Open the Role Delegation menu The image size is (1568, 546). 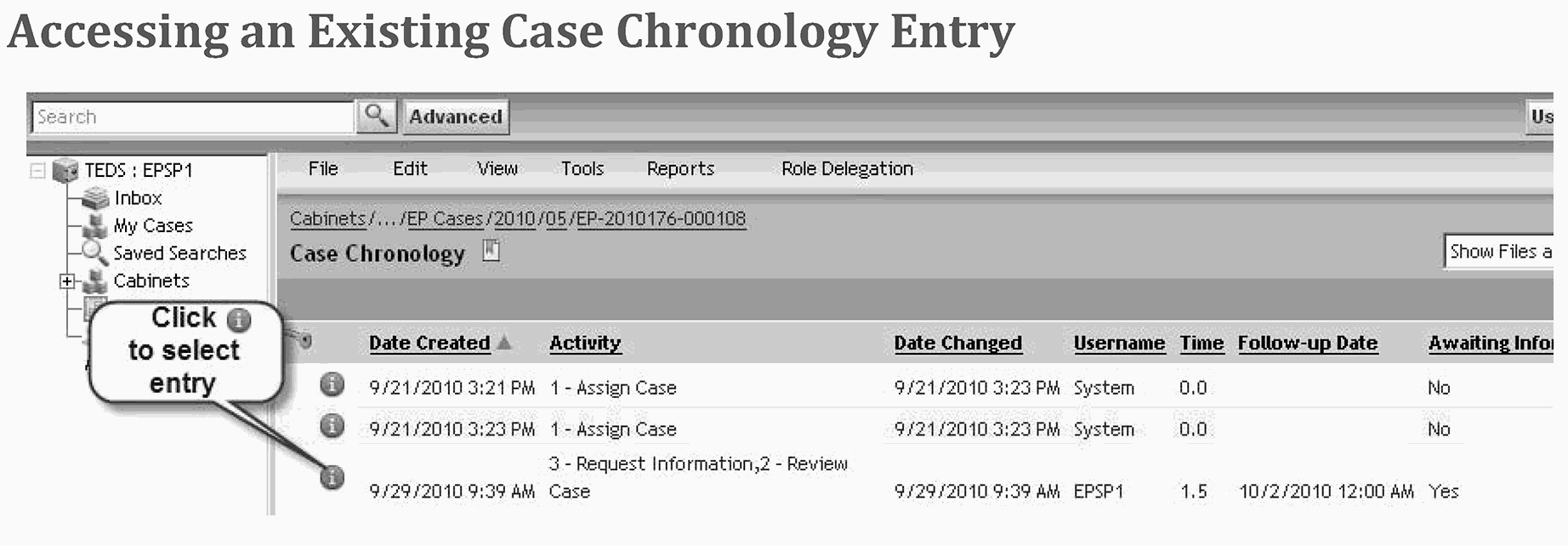pos(847,168)
